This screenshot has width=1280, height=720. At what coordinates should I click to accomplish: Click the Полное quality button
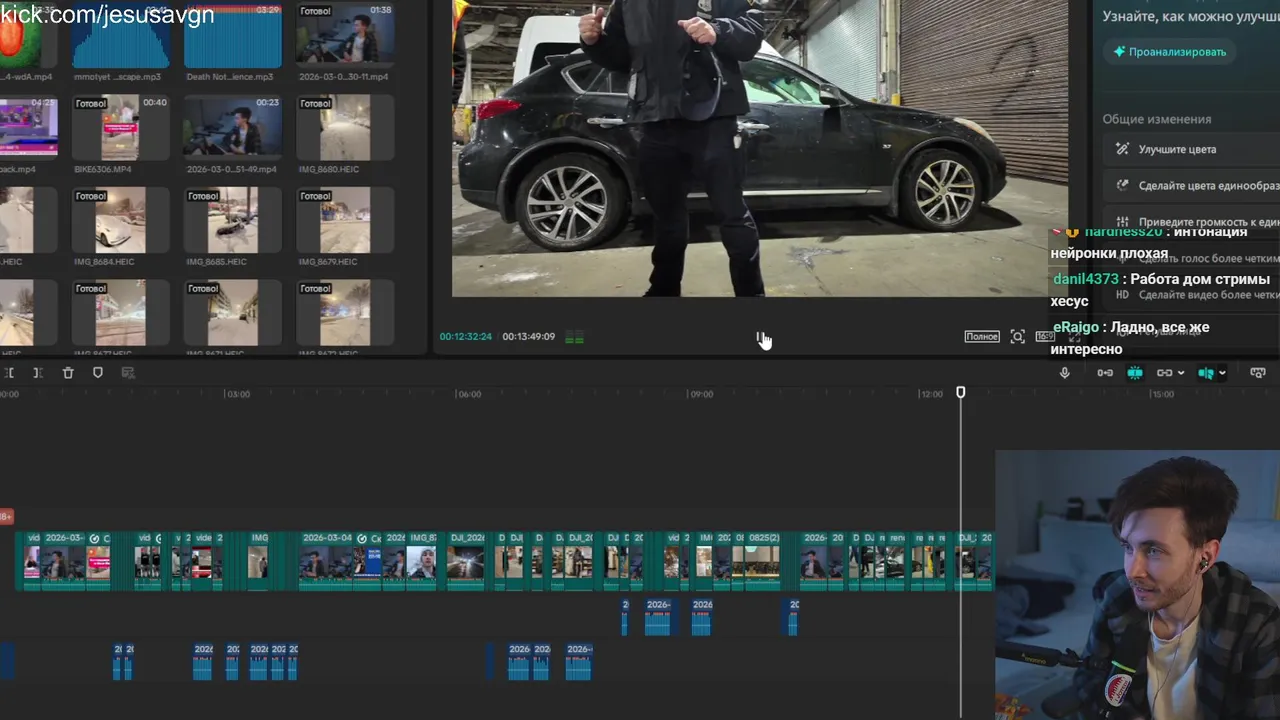(x=982, y=337)
